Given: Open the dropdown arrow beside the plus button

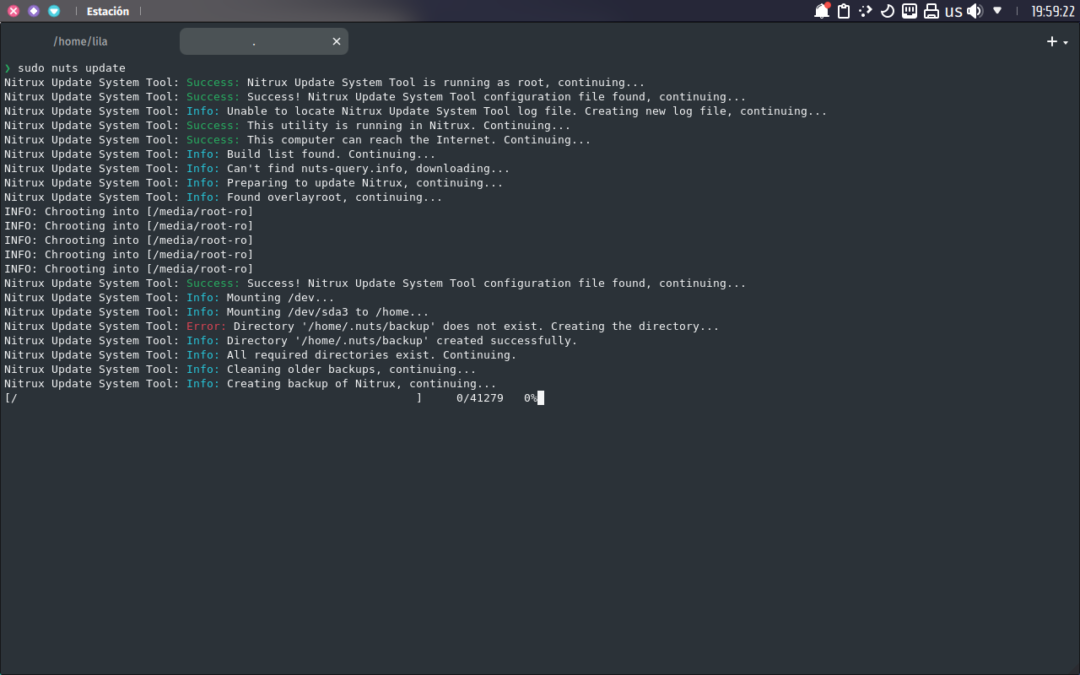Looking at the screenshot, I should pyautogui.click(x=1066, y=42).
